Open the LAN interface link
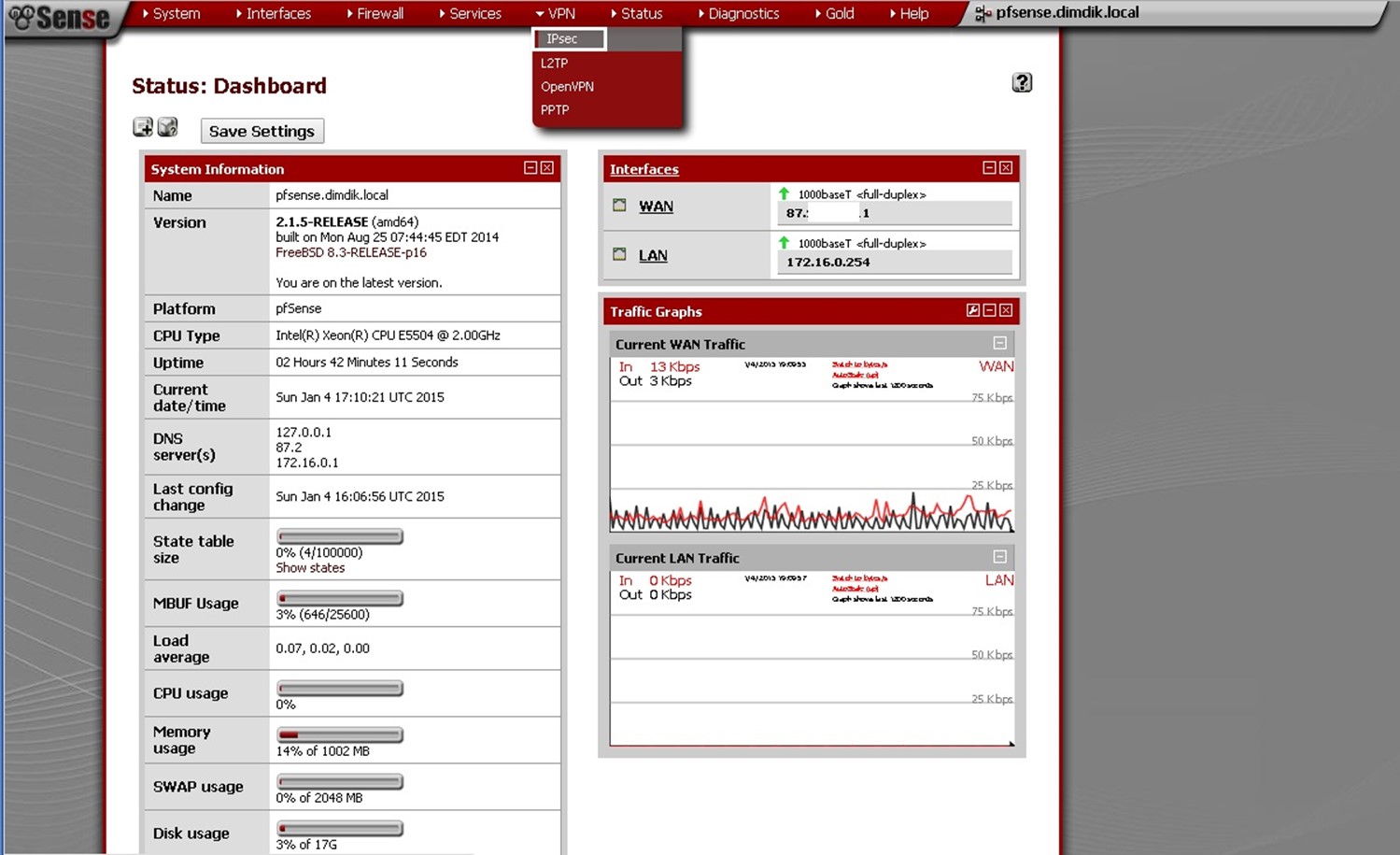This screenshot has width=1400, height=855. coord(653,255)
